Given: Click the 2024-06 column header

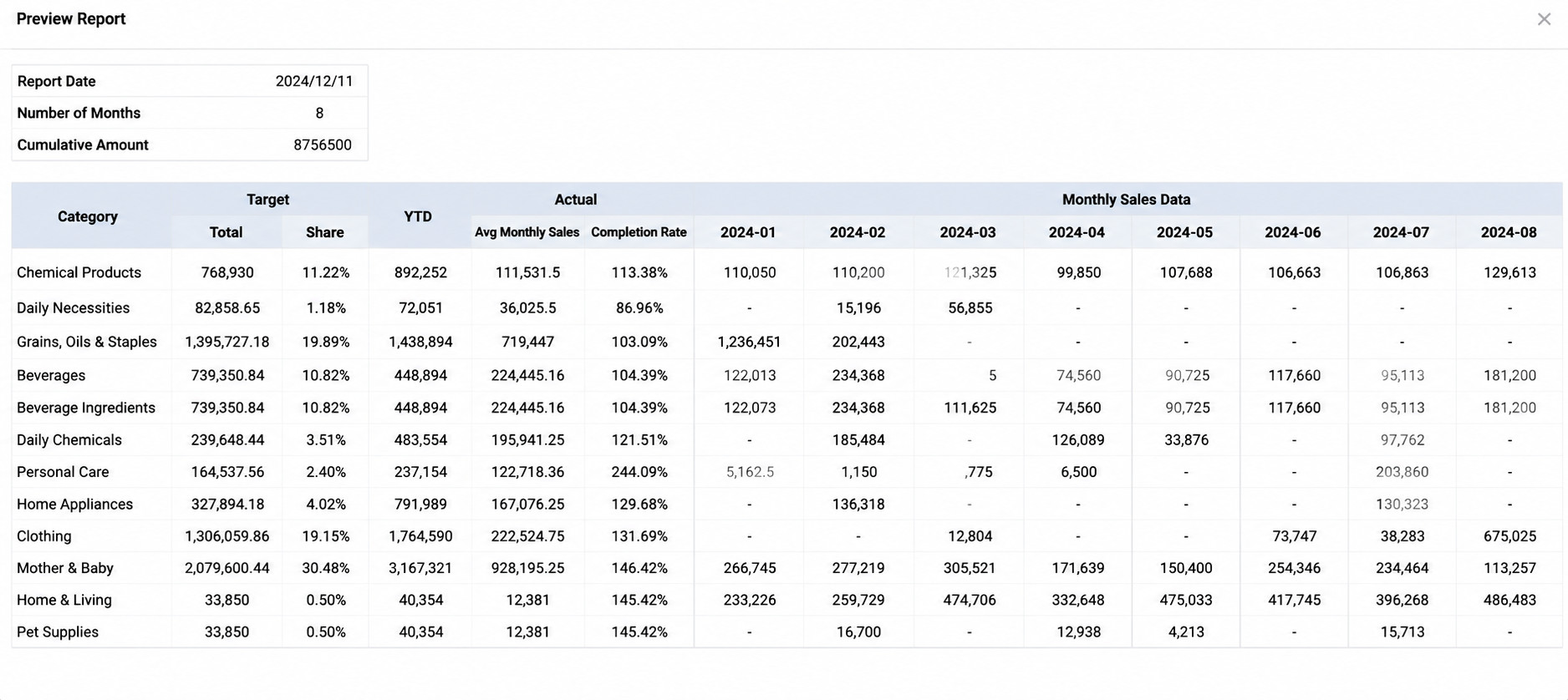Looking at the screenshot, I should (1293, 232).
